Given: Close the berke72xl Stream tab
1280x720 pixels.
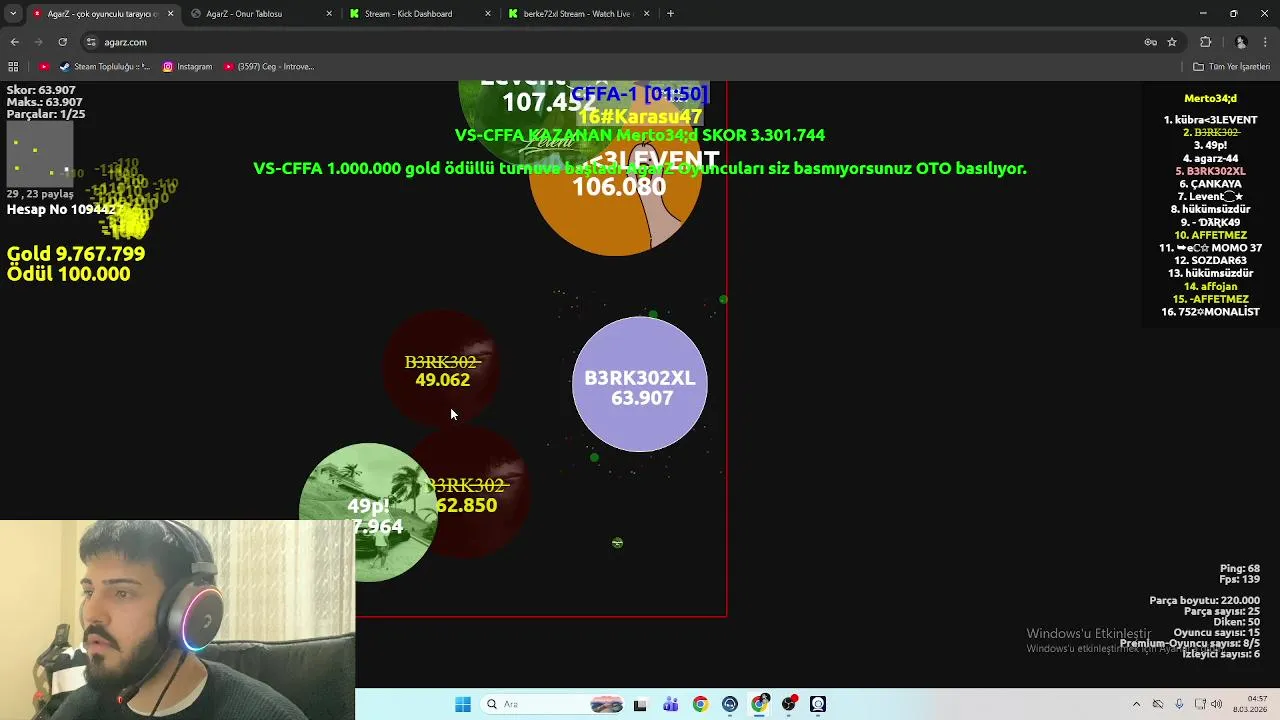Looking at the screenshot, I should (646, 14).
